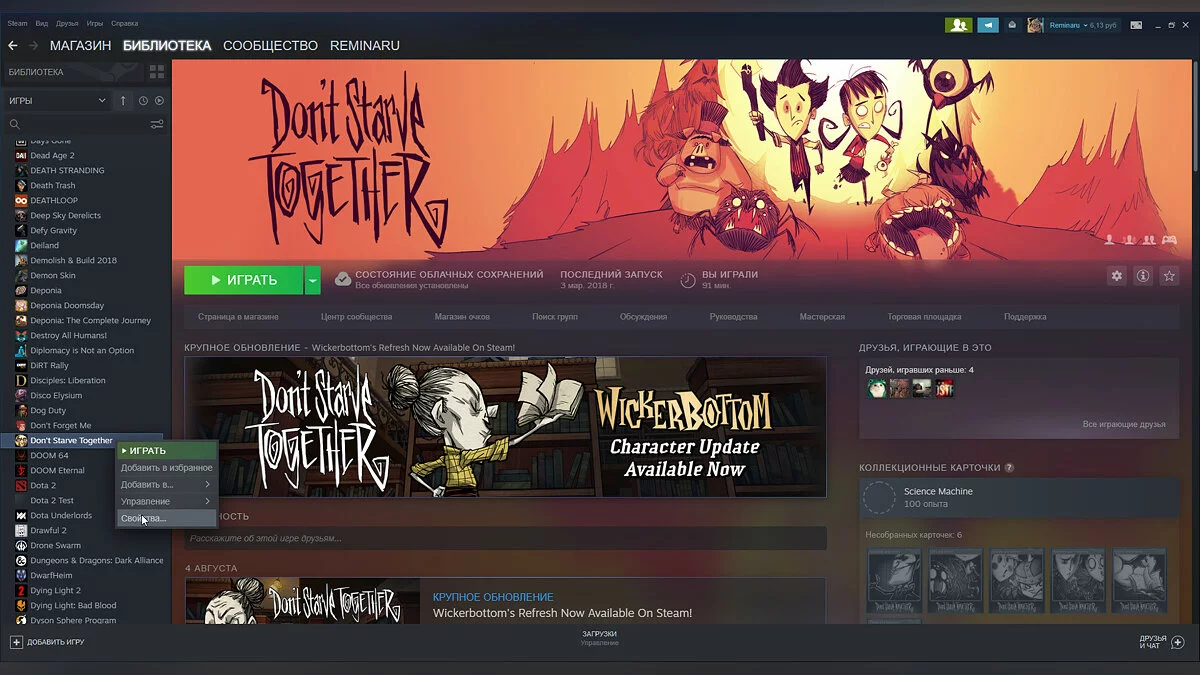Go to МАГАЗИН tab
The image size is (1200, 675).
coord(80,45)
